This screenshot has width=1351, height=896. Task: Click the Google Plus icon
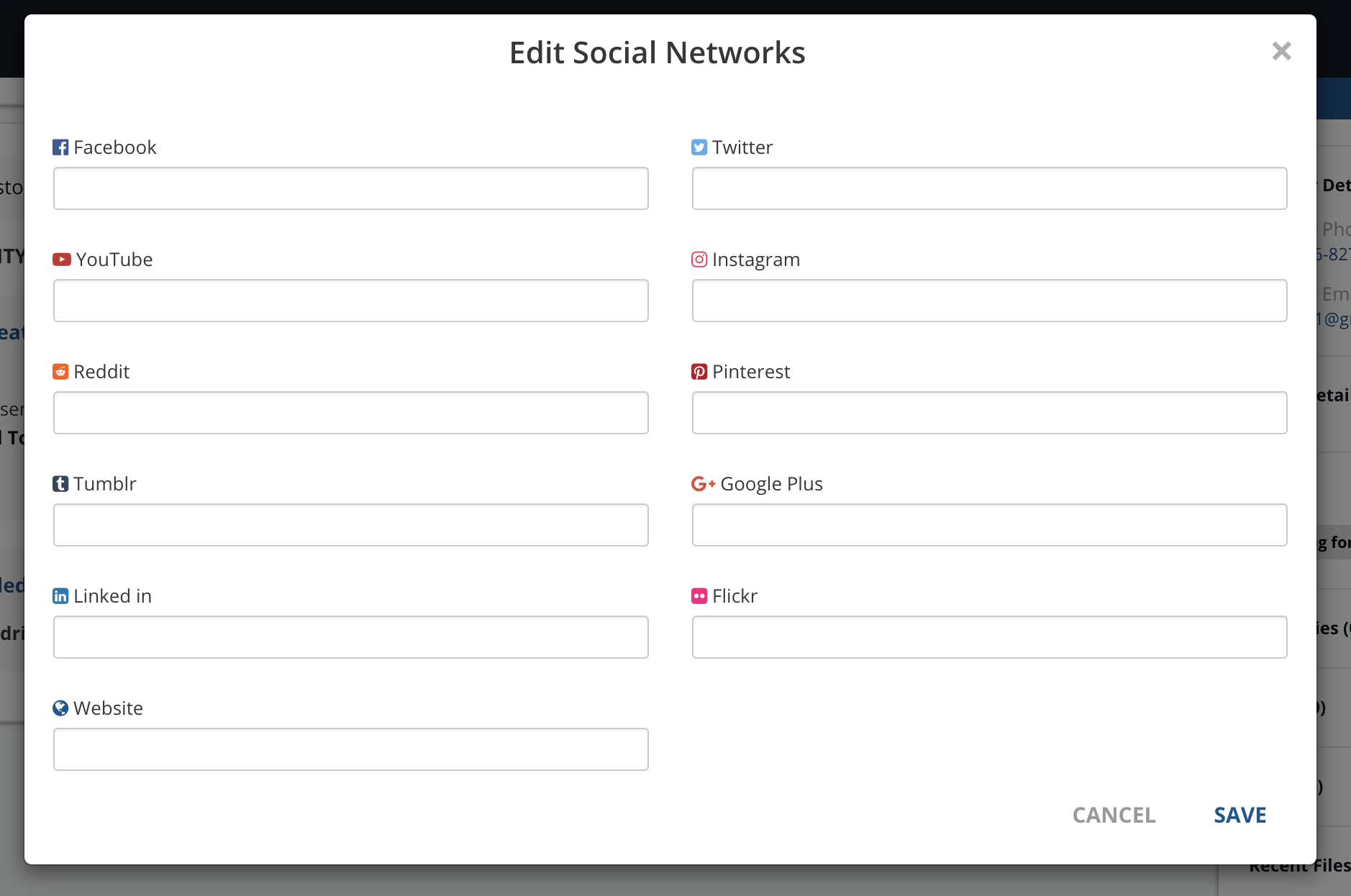(x=704, y=484)
